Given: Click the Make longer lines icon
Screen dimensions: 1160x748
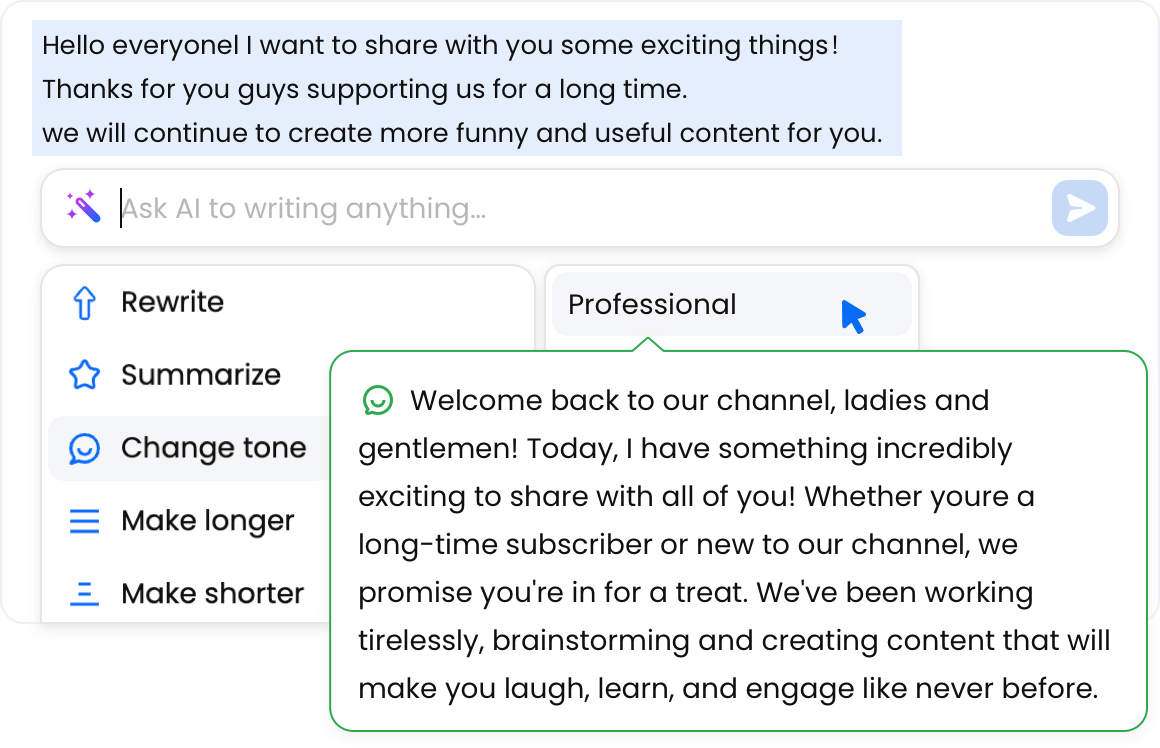Looking at the screenshot, I should (85, 521).
